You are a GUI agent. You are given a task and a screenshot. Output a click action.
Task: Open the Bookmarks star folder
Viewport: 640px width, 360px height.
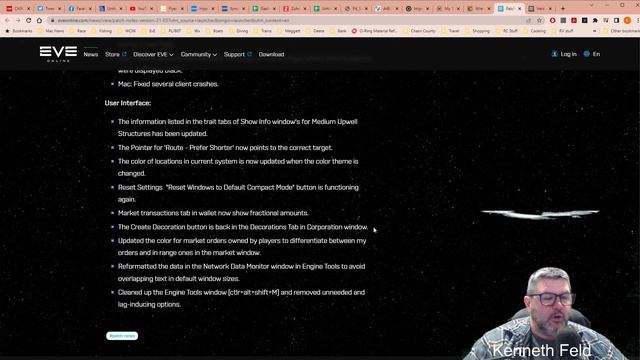pyautogui.click(x=18, y=31)
